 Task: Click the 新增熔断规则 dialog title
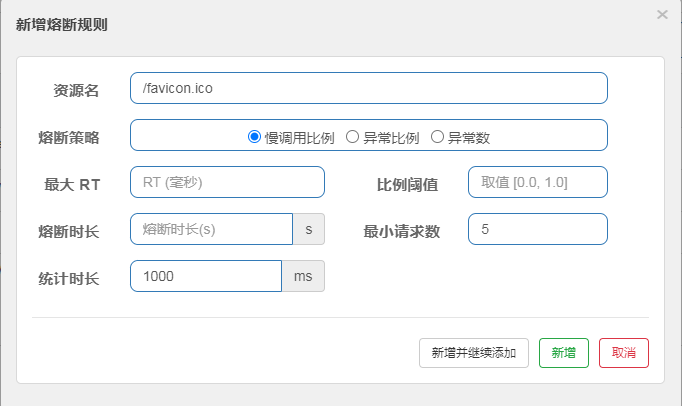(61, 25)
